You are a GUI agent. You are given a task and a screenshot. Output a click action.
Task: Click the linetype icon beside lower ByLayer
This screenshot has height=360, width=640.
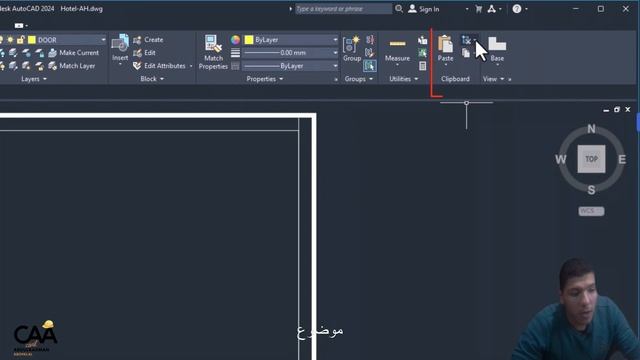click(x=236, y=66)
